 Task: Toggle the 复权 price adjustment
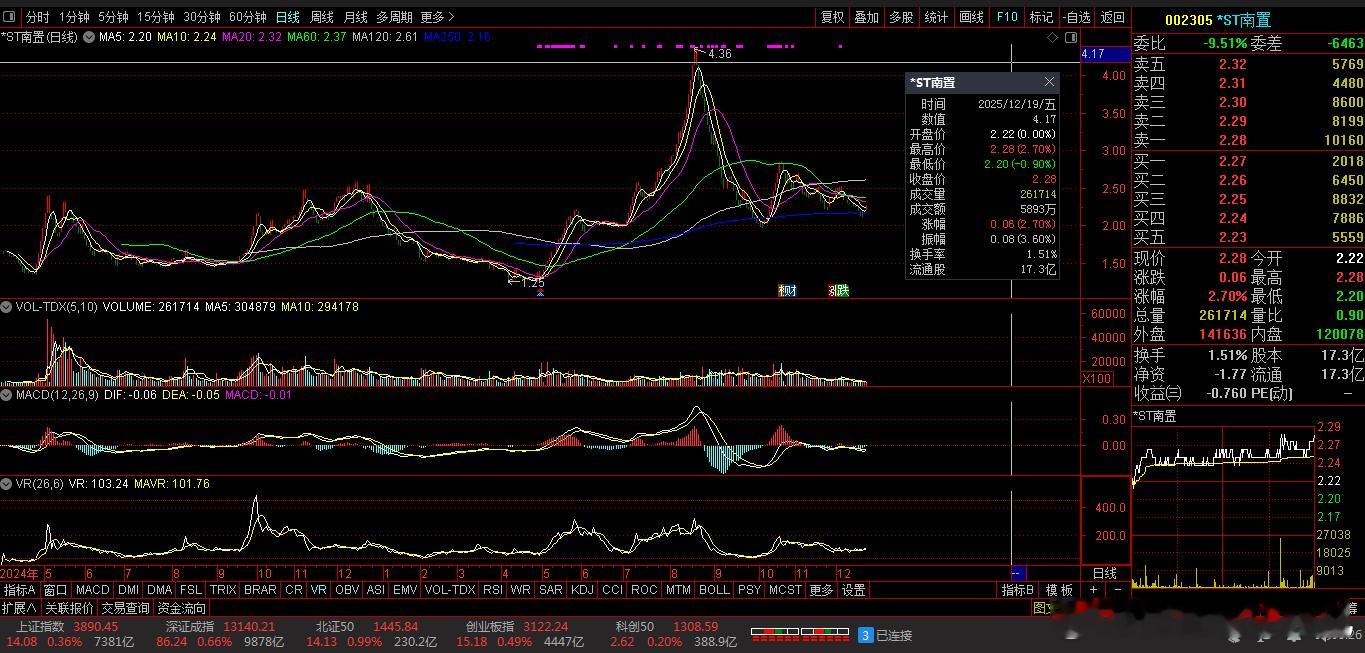tap(832, 17)
